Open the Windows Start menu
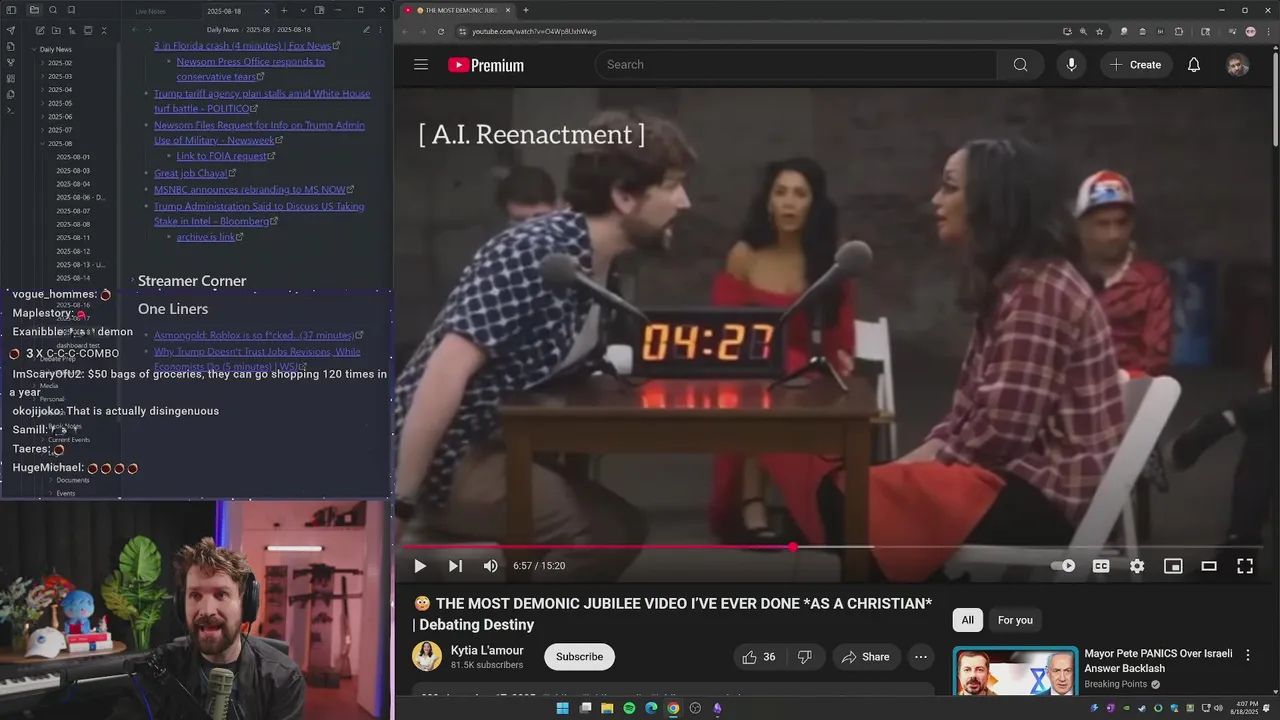Screen dimensions: 1280x720 tap(562, 708)
